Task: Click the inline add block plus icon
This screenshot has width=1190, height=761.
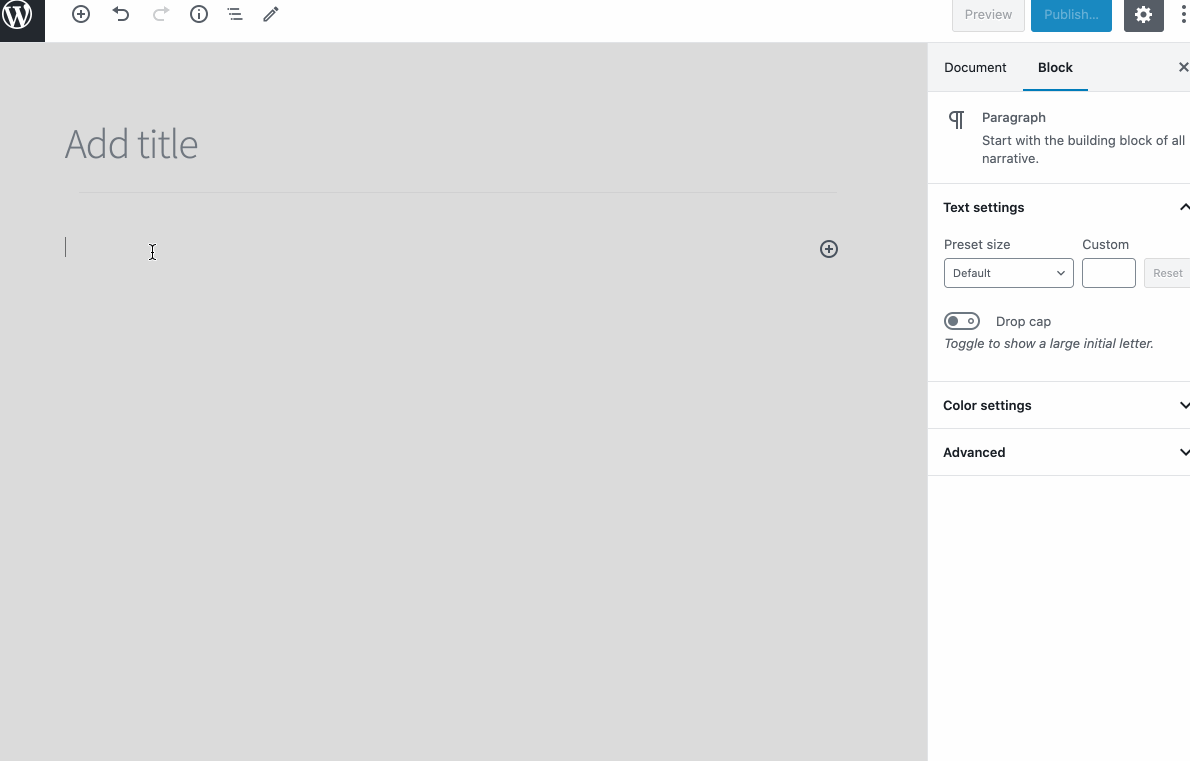Action: [829, 249]
